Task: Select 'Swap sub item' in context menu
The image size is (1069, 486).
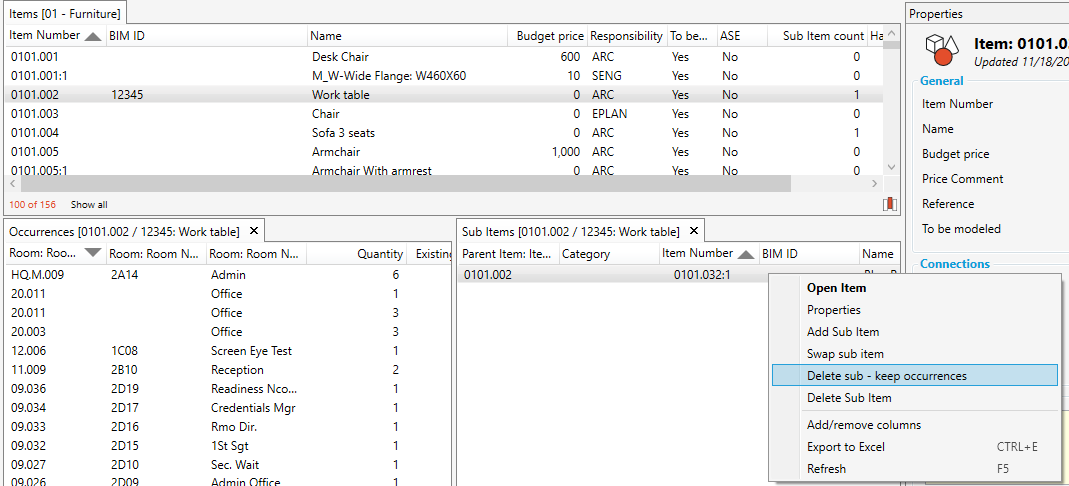Action: (x=845, y=354)
